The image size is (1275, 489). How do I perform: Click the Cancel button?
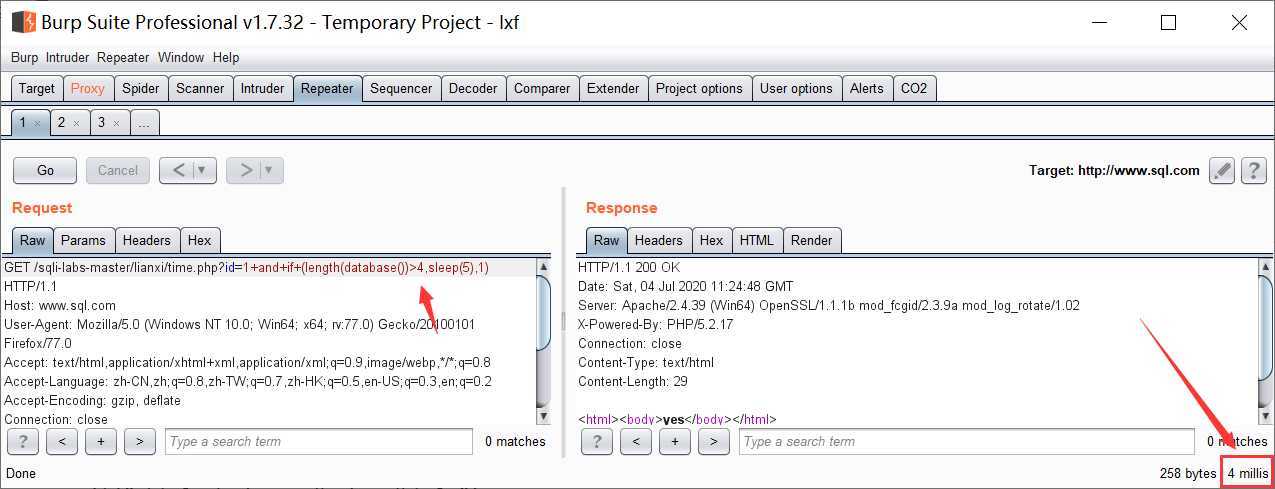click(118, 170)
